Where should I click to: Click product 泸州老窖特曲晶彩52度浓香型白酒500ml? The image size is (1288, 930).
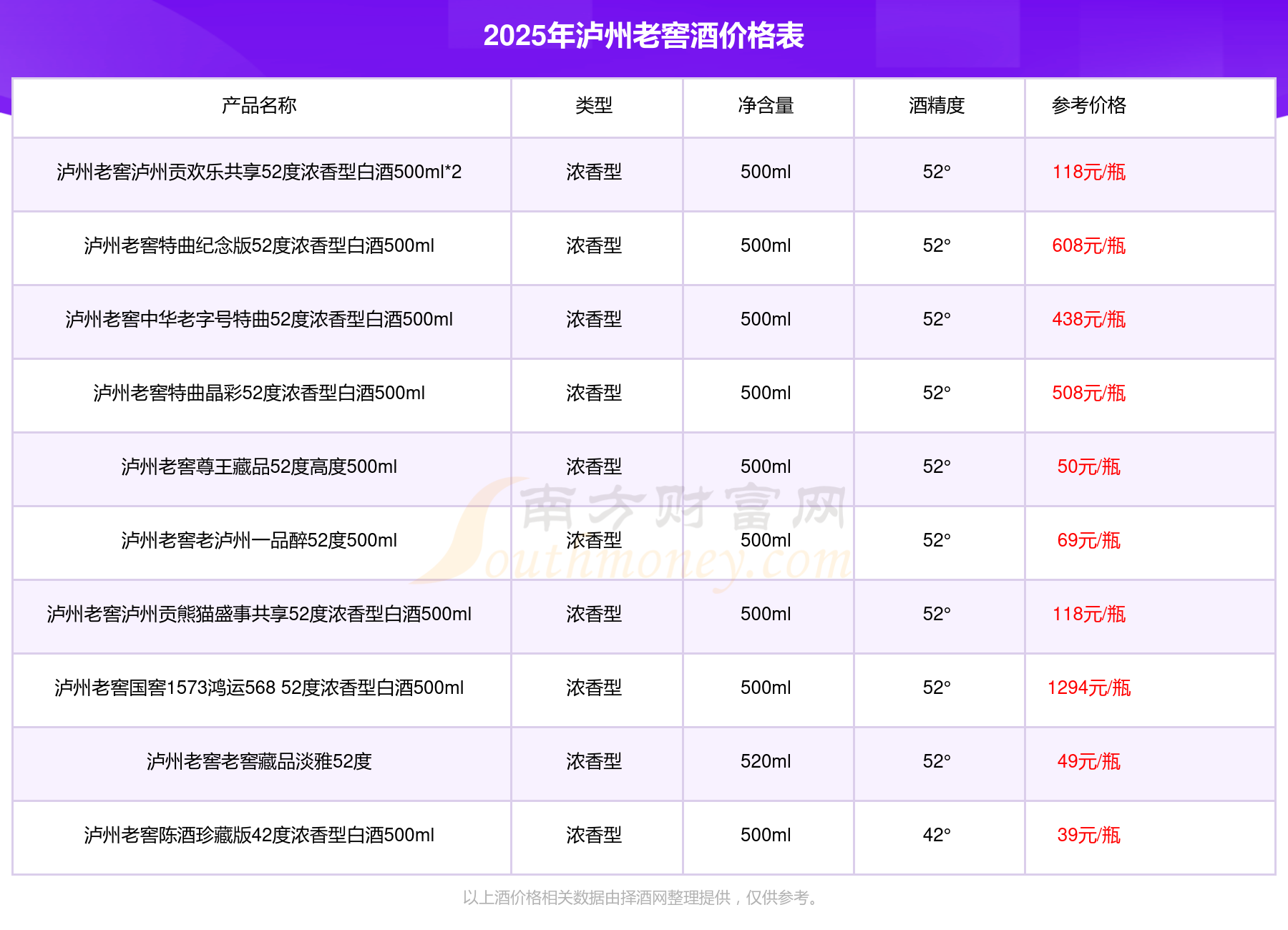pyautogui.click(x=259, y=393)
